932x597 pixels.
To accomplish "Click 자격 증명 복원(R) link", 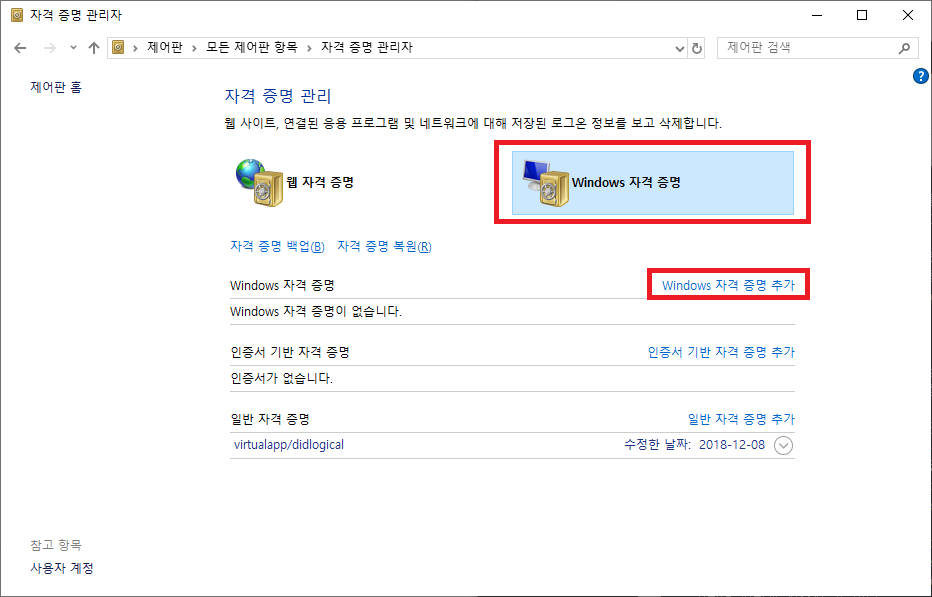I will [x=384, y=246].
